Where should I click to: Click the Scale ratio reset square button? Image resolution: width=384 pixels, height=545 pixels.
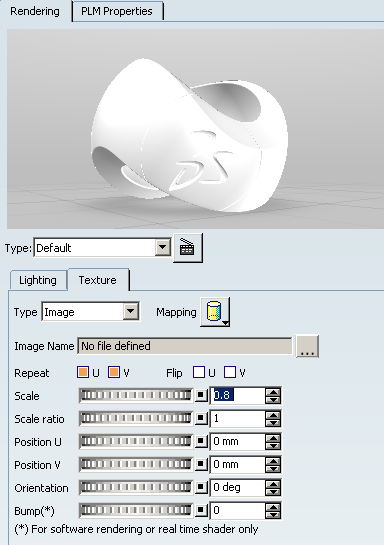tap(201, 418)
